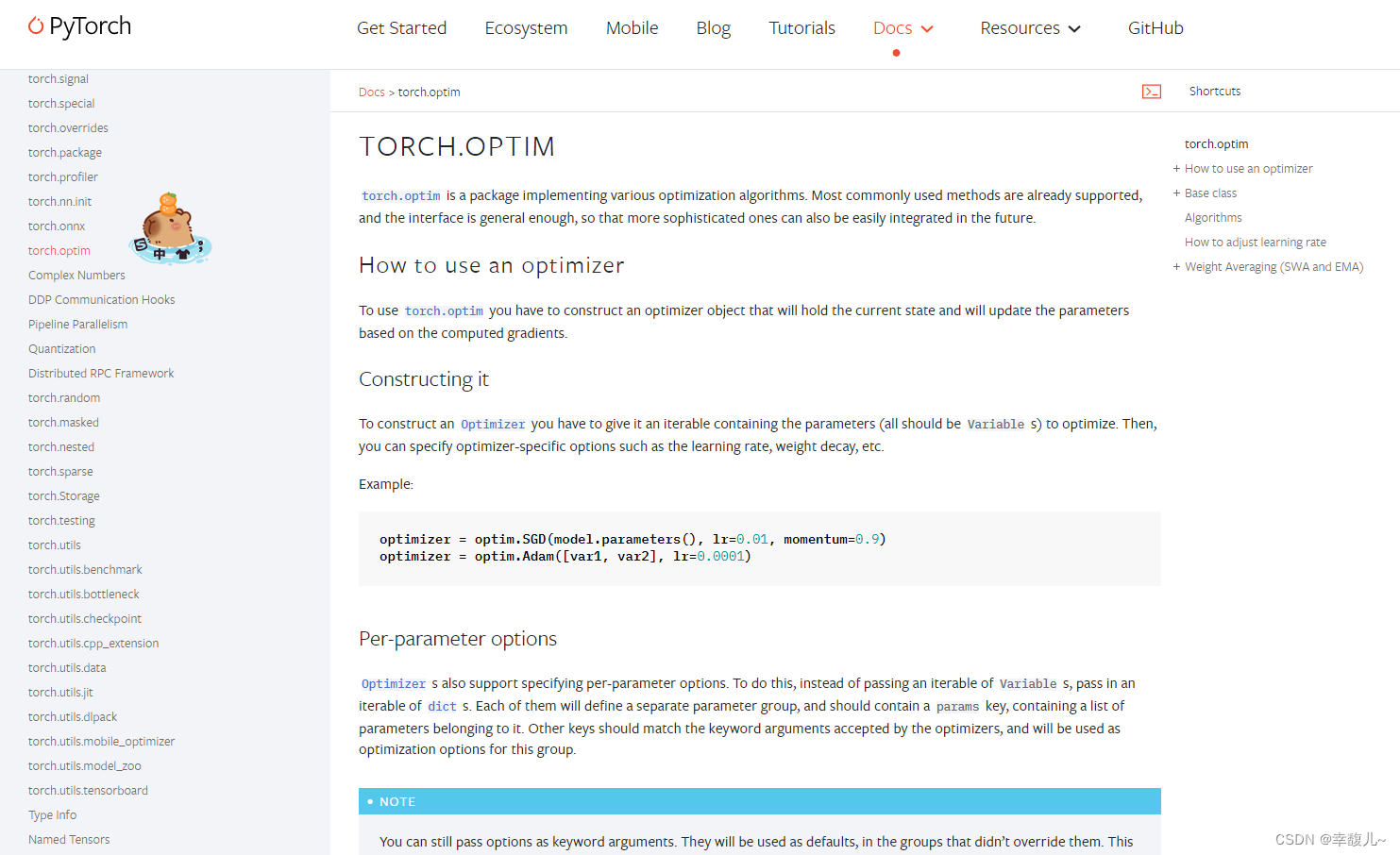
Task: Open Complex Numbers in sidebar
Action: (76, 276)
